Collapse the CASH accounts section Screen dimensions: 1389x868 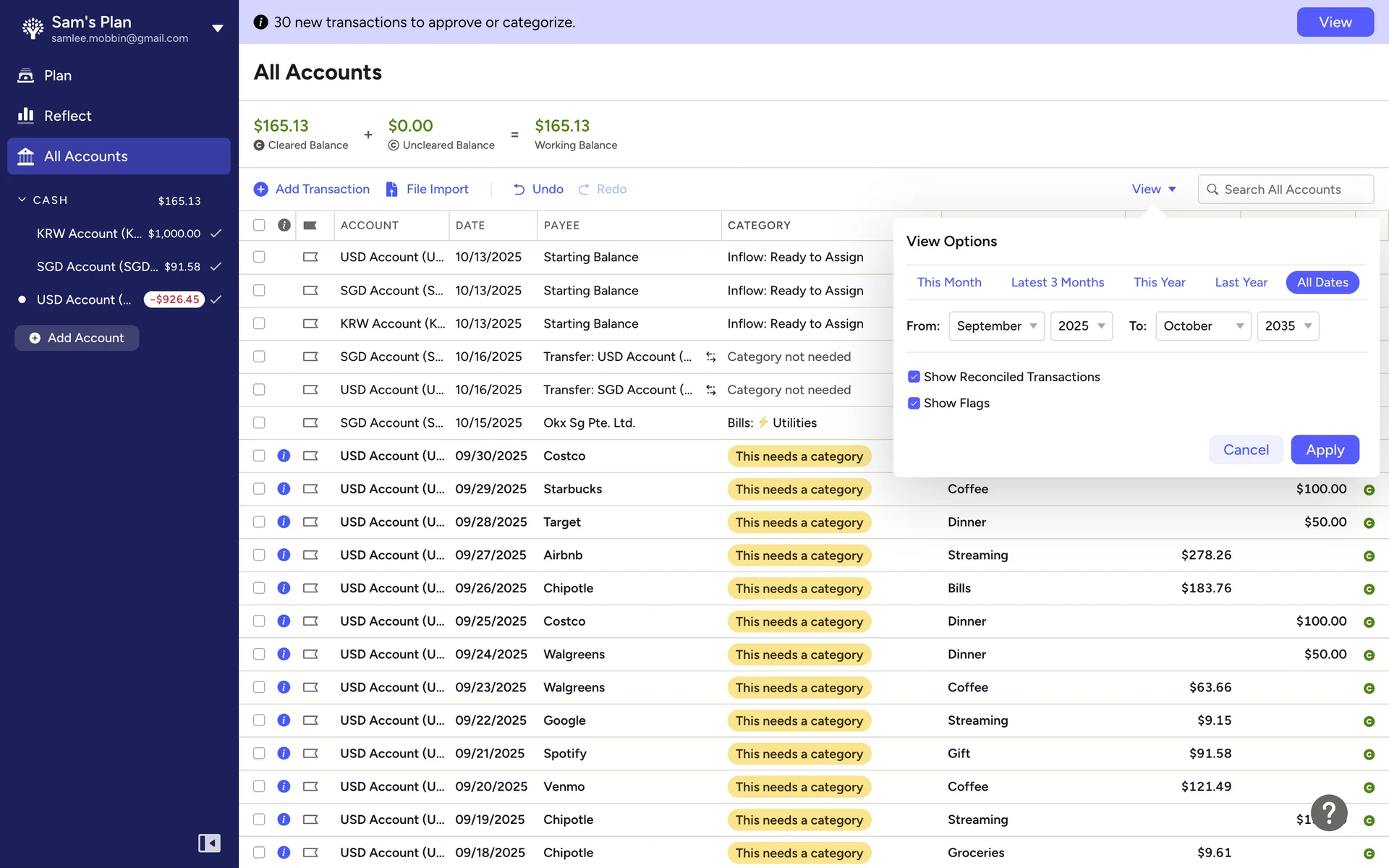tap(22, 200)
